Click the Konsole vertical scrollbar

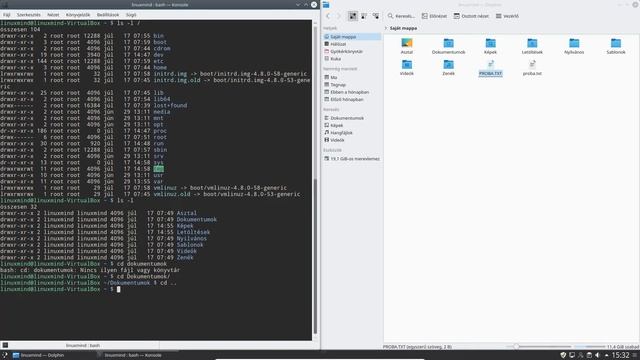tap(315, 180)
